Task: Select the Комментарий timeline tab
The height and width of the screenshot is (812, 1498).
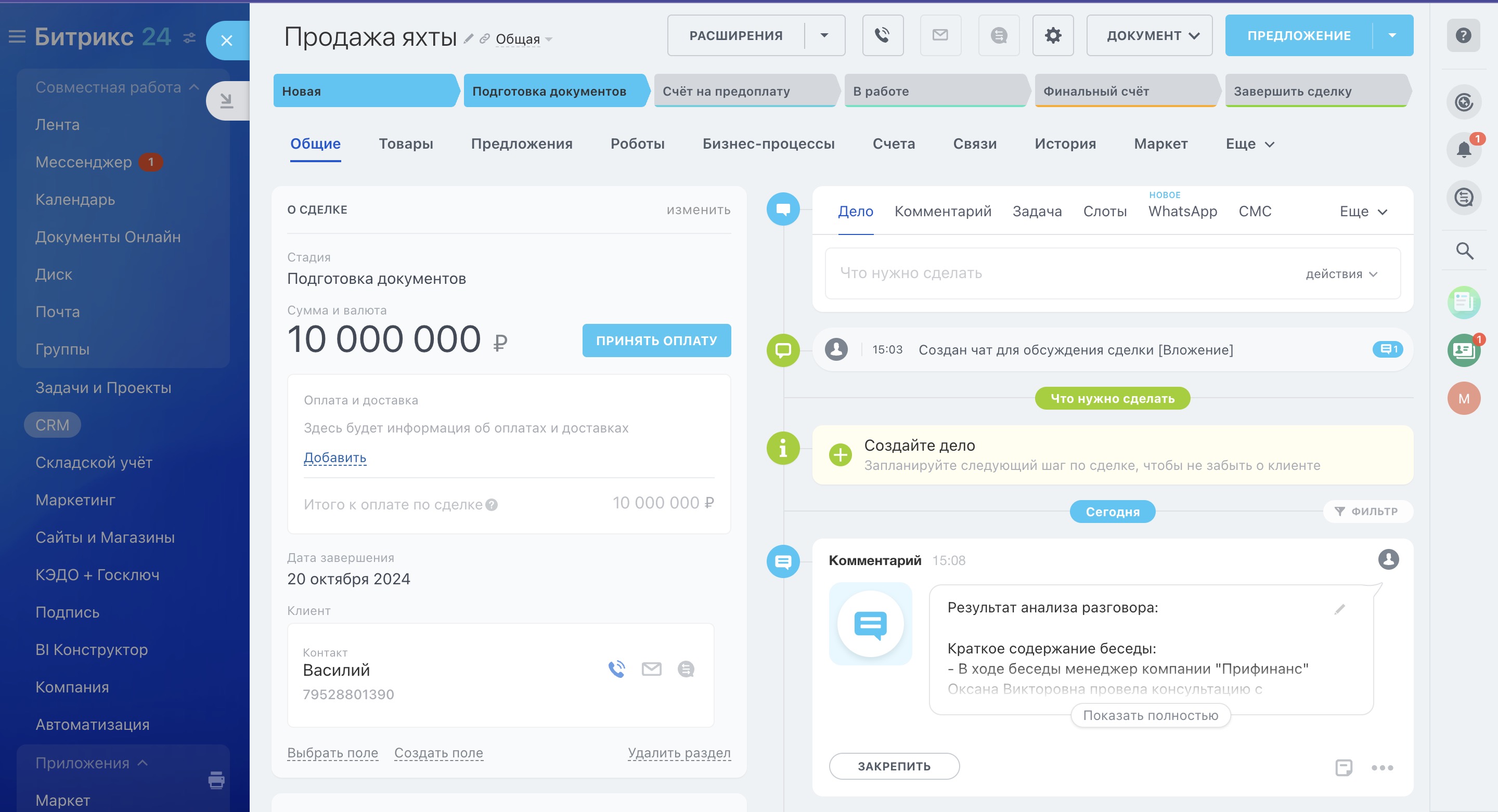Action: coord(942,212)
